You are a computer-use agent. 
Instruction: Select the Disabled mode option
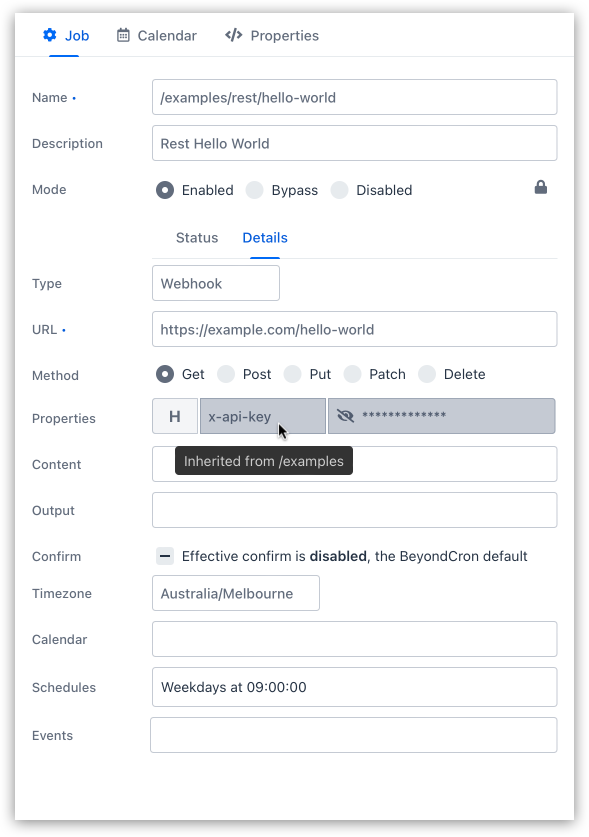click(x=339, y=190)
